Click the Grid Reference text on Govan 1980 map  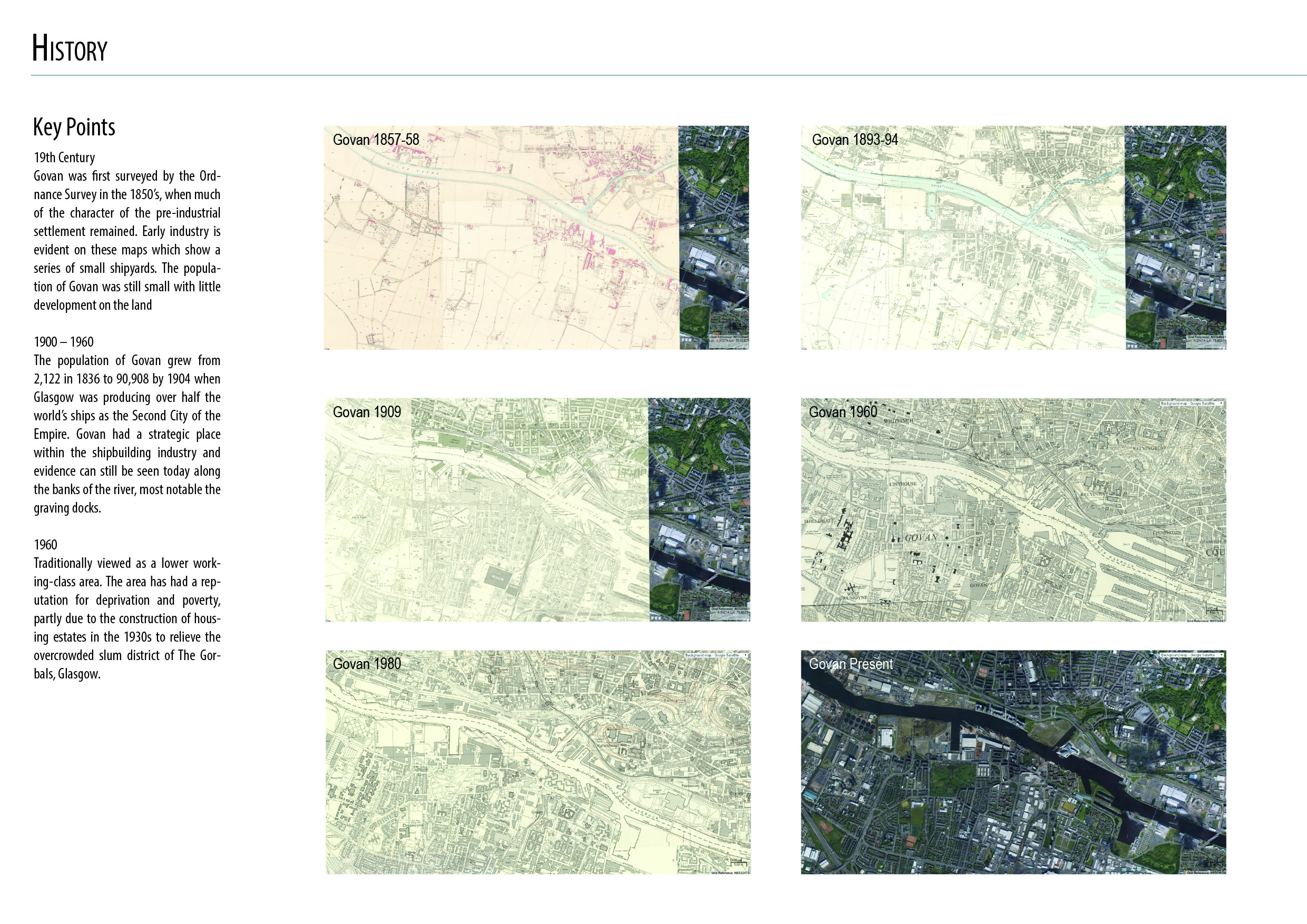coord(730,873)
